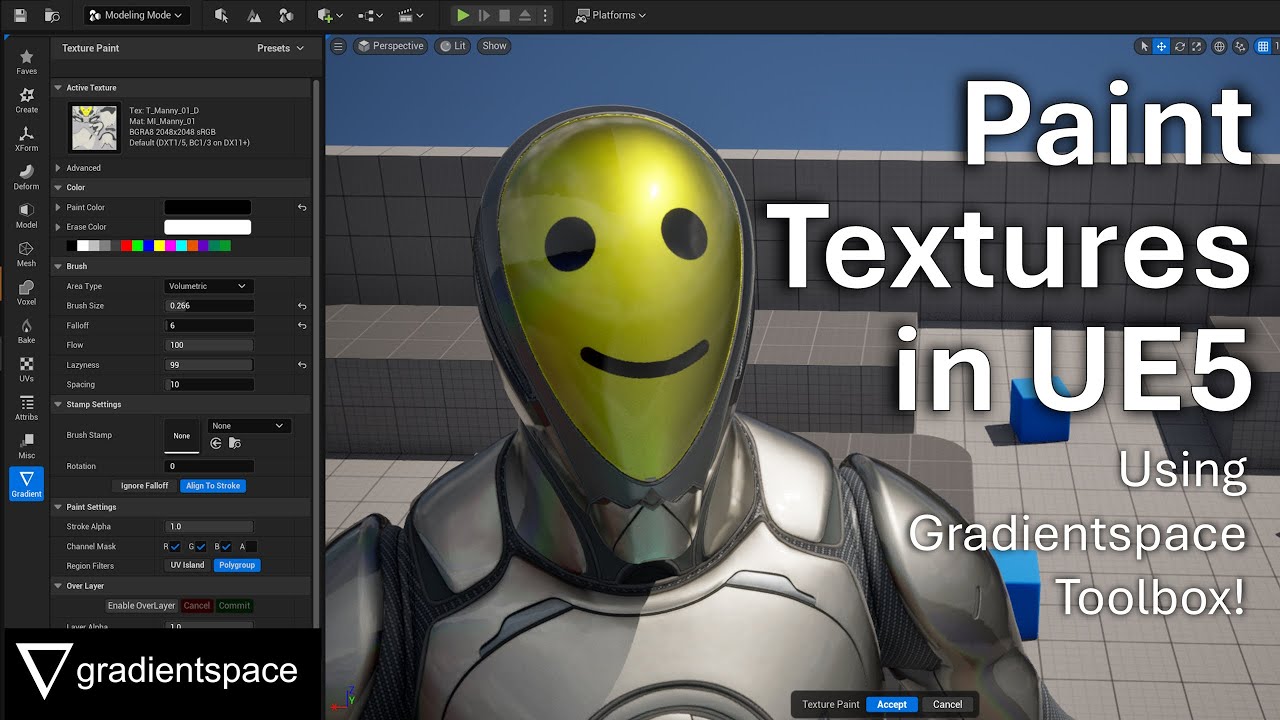The image size is (1280, 720).
Task: Toggle the R channel mask checkbox
Action: (x=176, y=546)
